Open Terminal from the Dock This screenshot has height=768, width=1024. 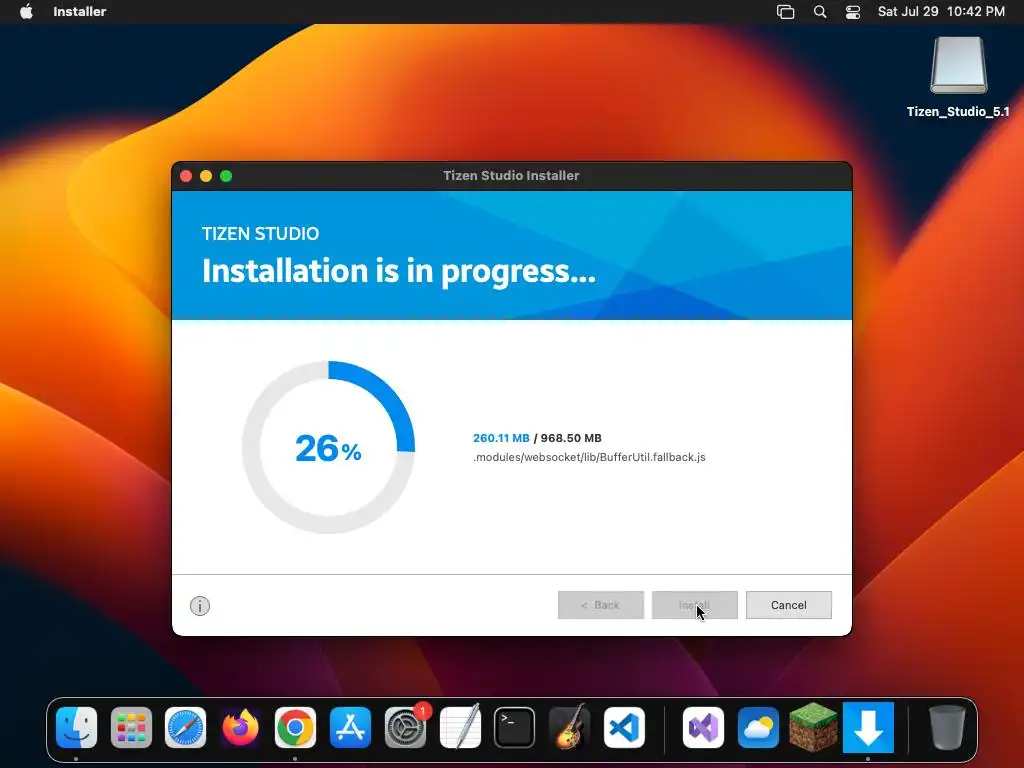pos(515,727)
